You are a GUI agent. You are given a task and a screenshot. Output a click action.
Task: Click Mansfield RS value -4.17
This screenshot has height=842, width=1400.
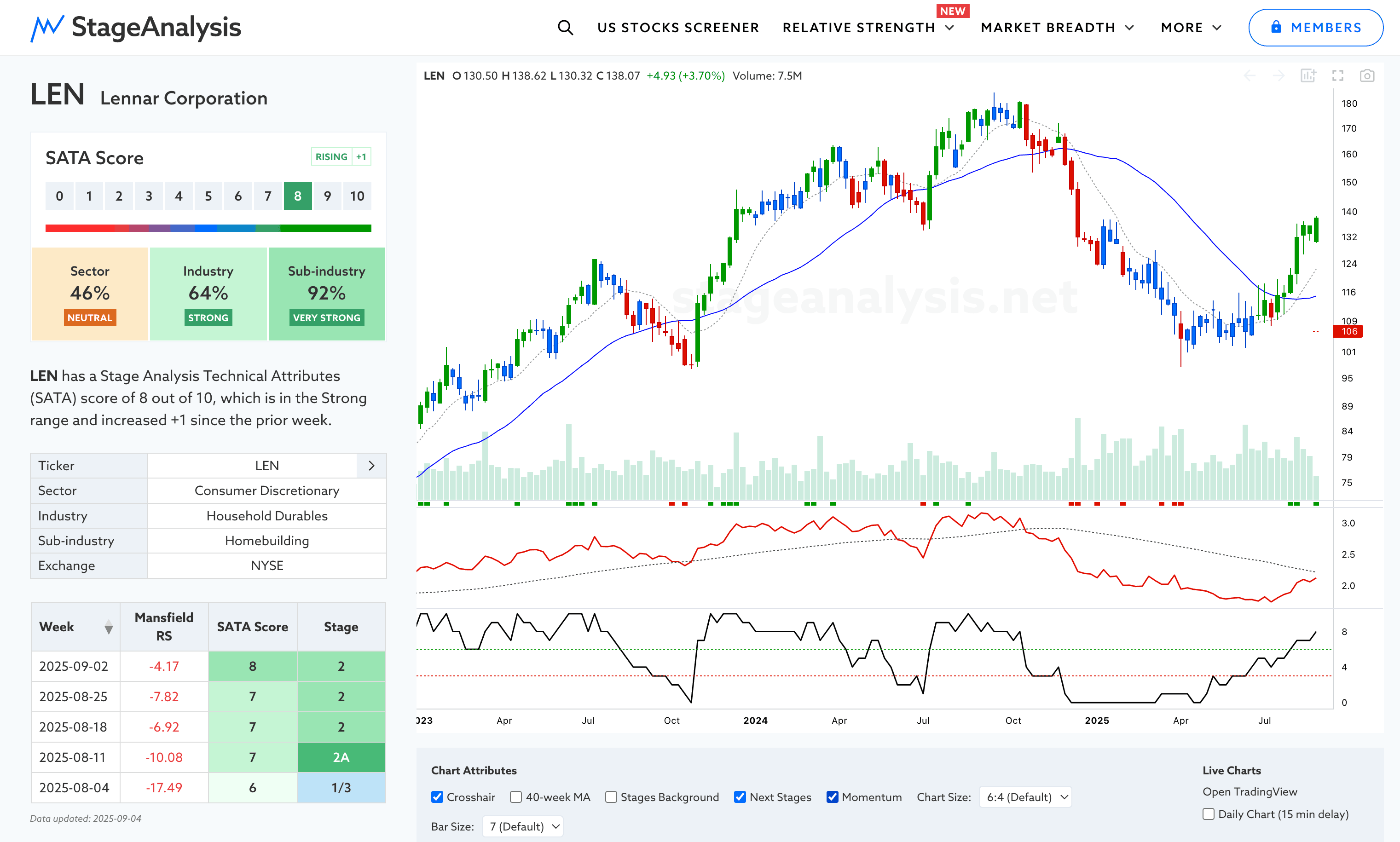[164, 666]
